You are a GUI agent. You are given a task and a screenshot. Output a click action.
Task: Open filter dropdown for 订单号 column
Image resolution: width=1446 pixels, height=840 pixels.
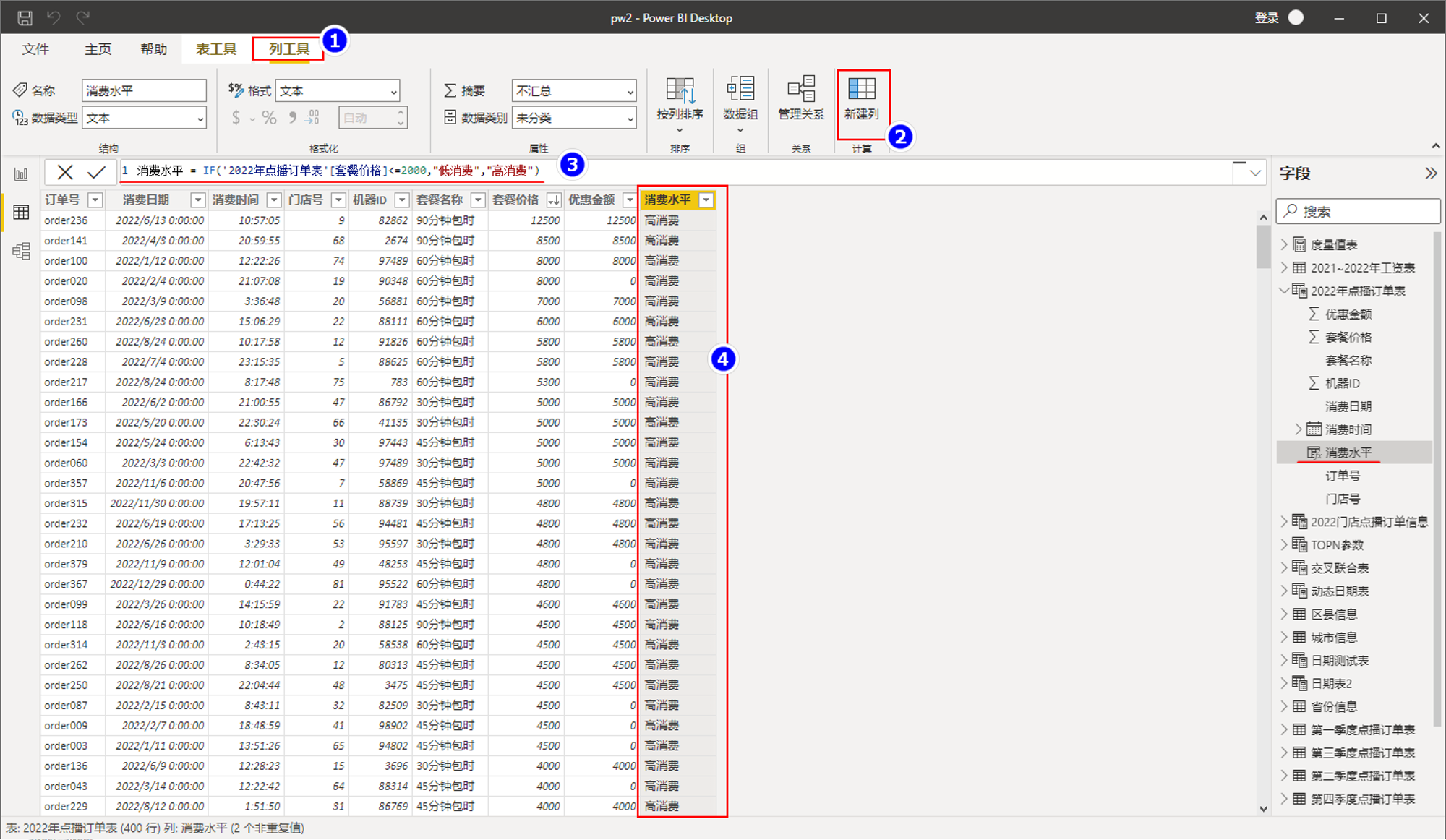pos(95,200)
